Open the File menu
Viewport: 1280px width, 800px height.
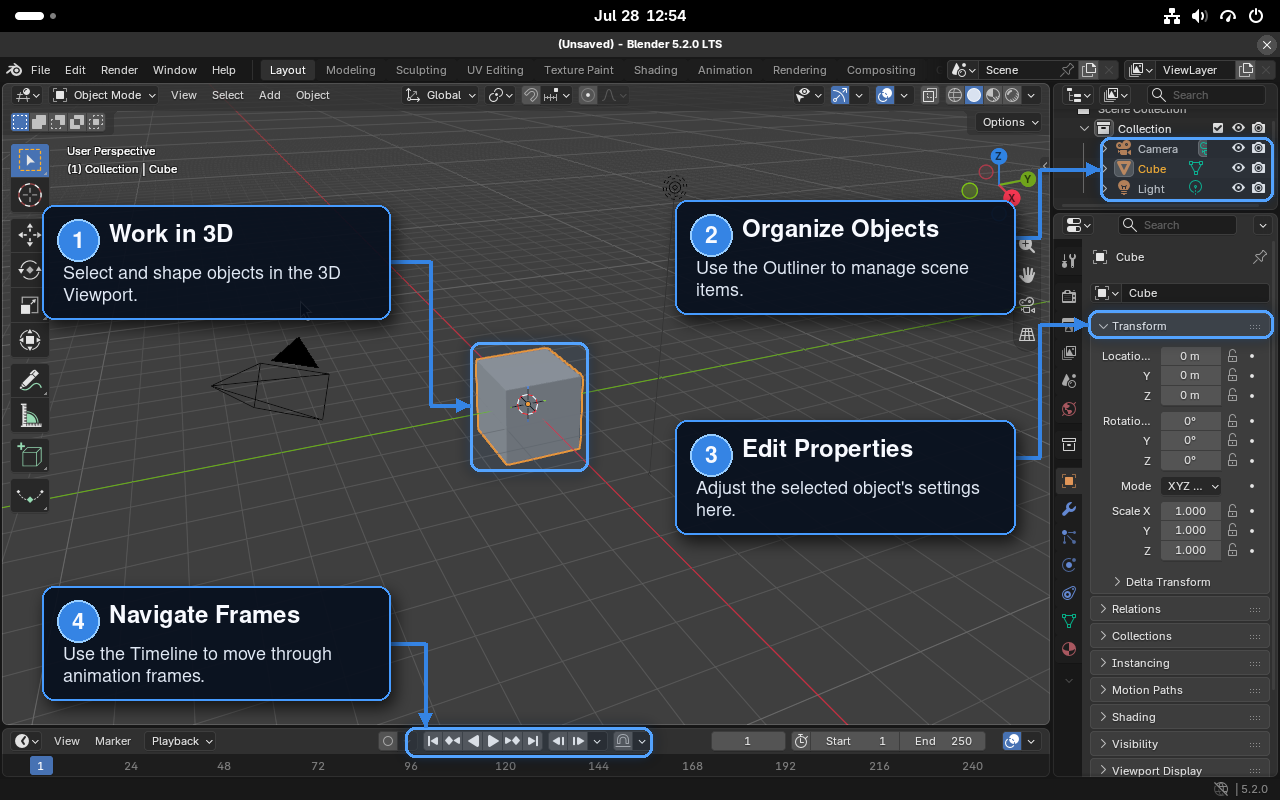[x=40, y=70]
